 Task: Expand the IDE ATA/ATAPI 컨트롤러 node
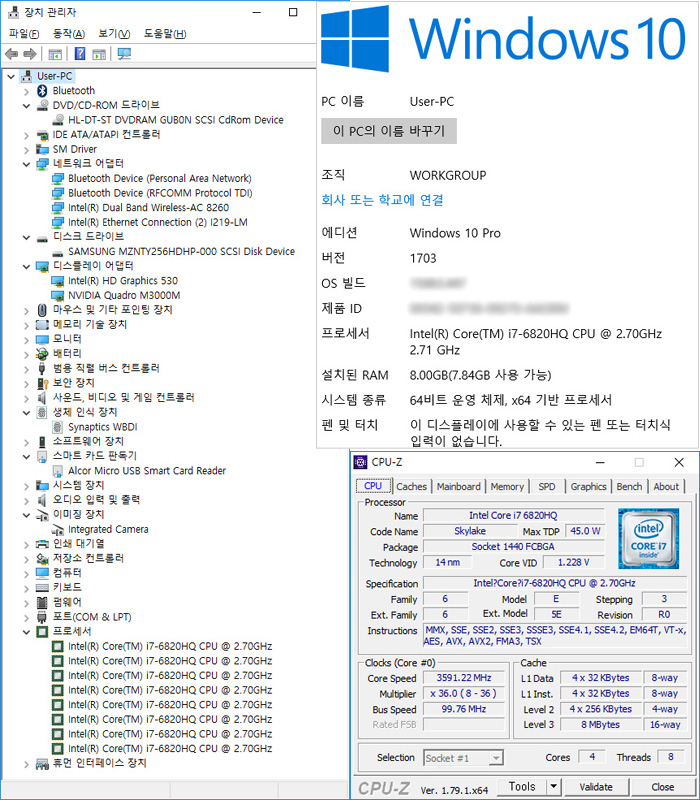26,135
